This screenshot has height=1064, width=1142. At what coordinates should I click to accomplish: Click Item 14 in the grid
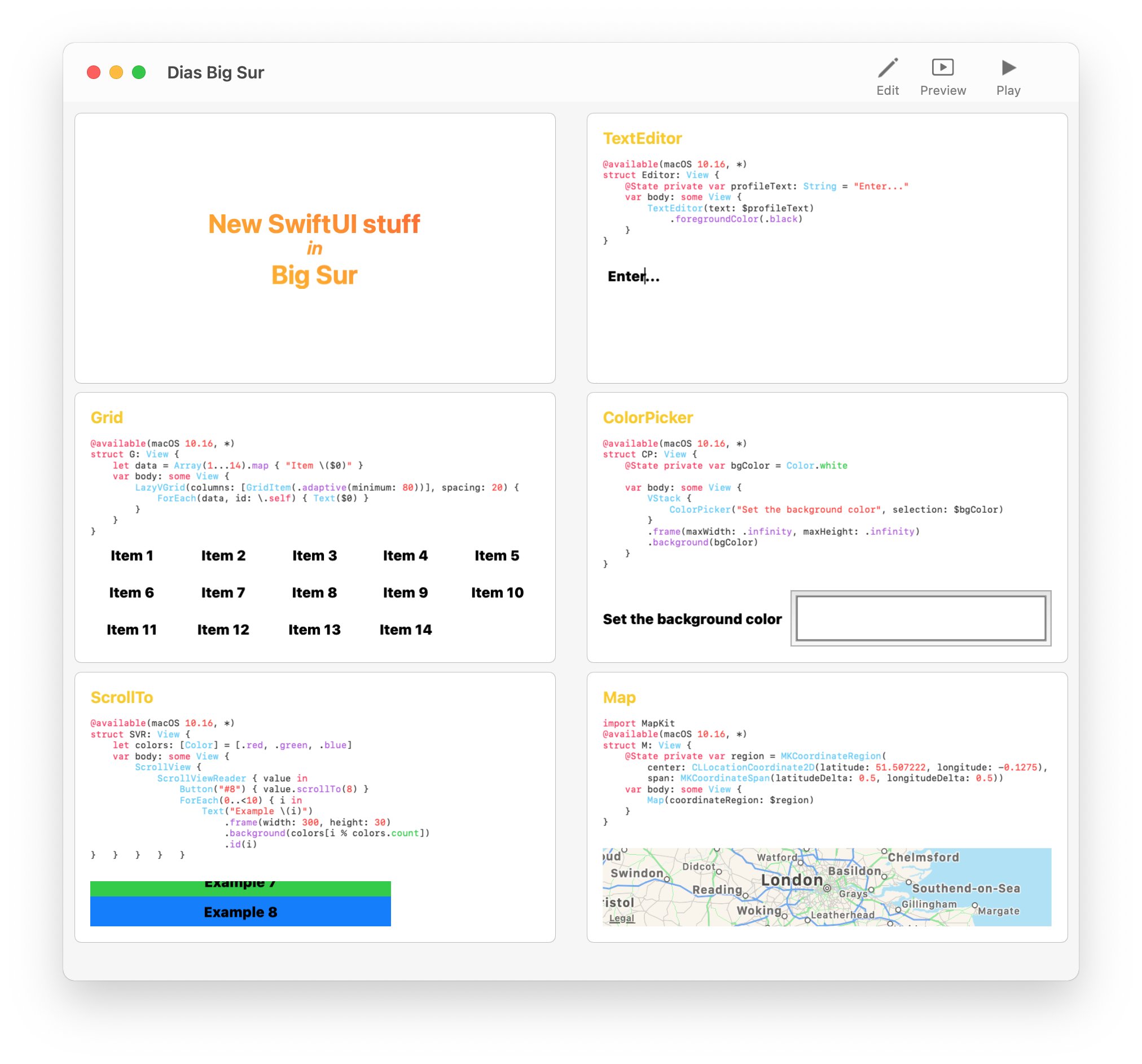[405, 630]
